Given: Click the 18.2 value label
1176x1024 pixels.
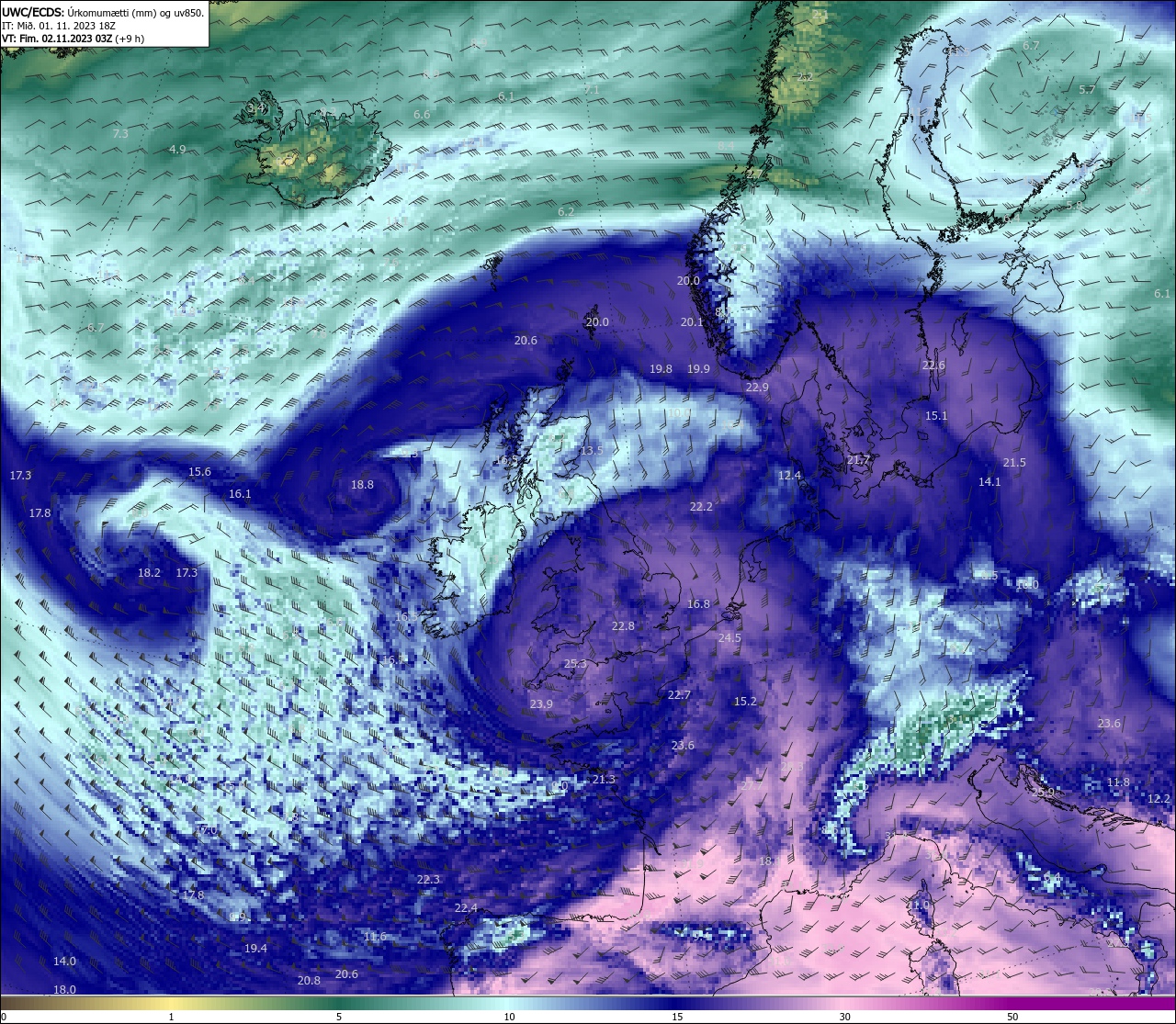Looking at the screenshot, I should [149, 572].
